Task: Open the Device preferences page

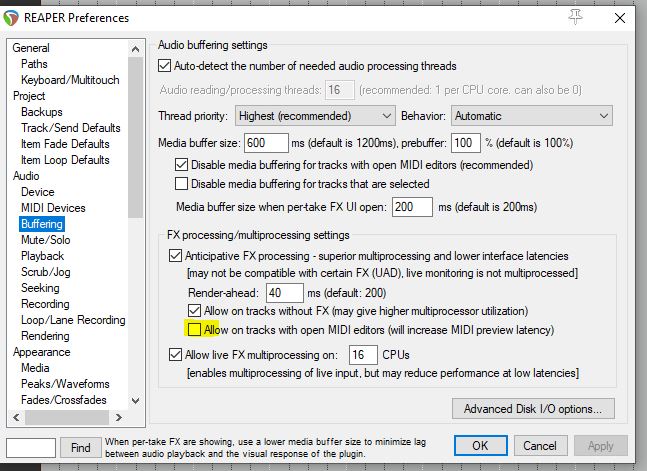Action: (38, 192)
